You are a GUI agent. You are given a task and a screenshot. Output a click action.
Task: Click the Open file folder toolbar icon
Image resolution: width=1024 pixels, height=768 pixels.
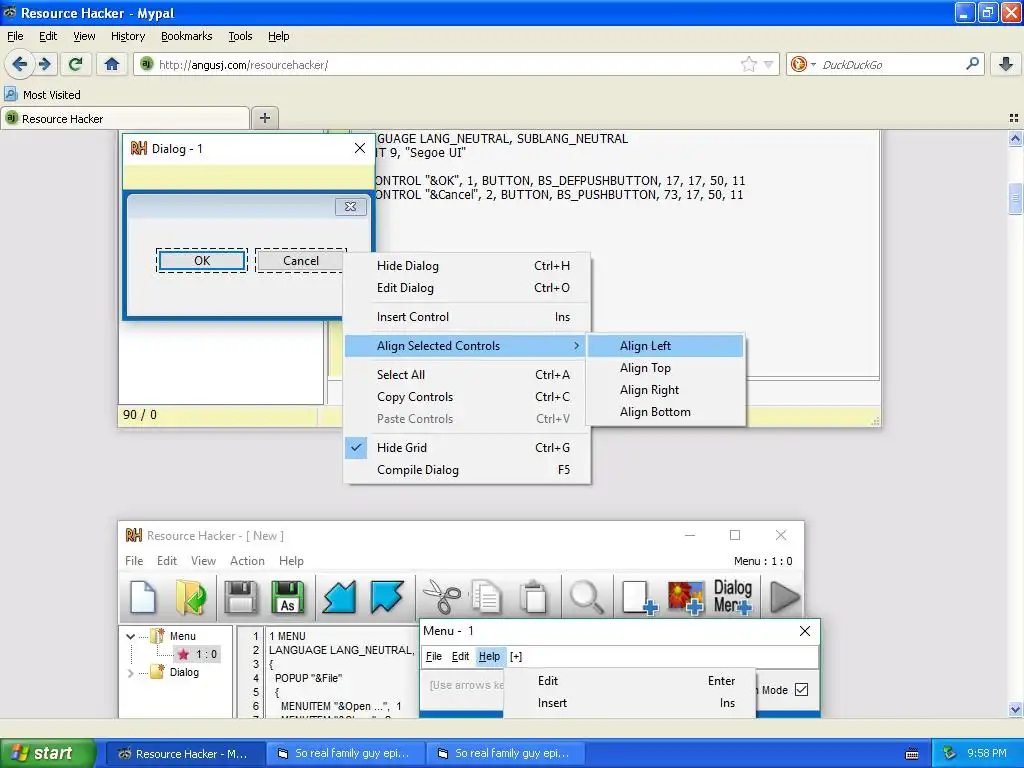tap(191, 597)
